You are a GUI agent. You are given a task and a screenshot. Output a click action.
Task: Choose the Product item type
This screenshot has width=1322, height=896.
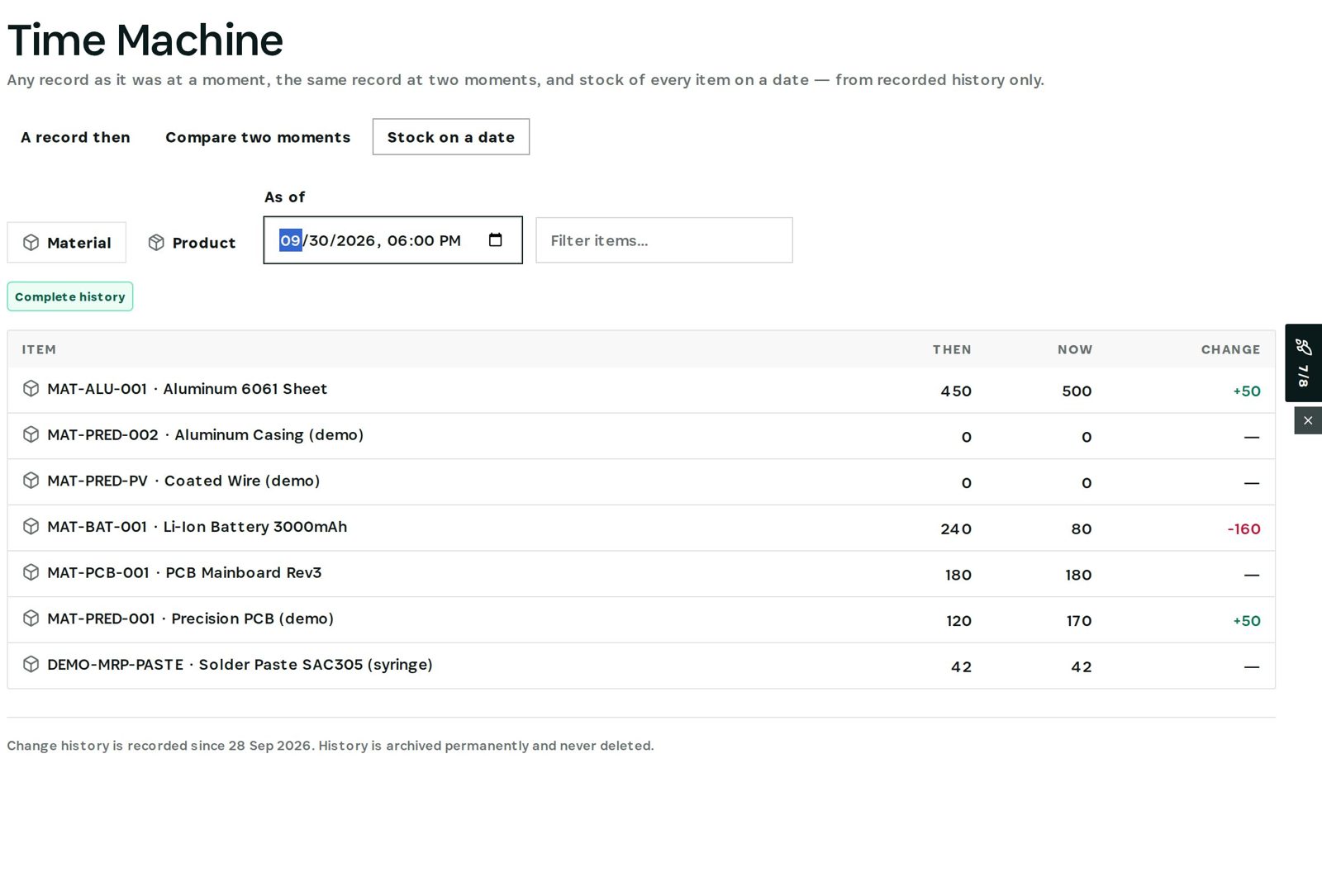[192, 243]
